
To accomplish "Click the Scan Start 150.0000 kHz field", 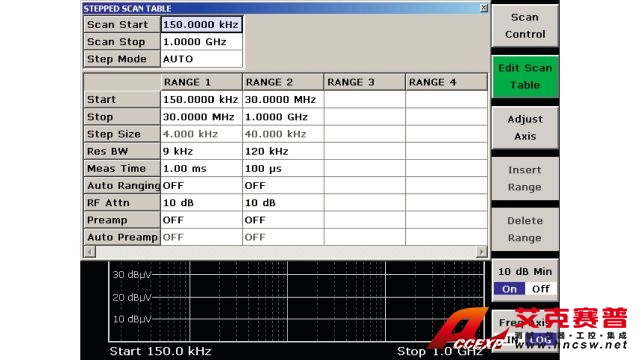I will click(202, 24).
